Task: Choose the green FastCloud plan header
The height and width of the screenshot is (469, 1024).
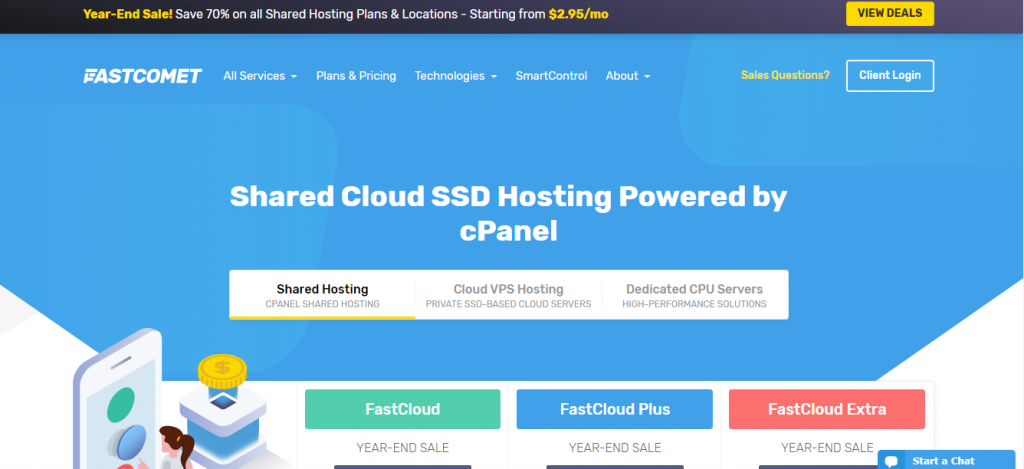Action: point(402,409)
